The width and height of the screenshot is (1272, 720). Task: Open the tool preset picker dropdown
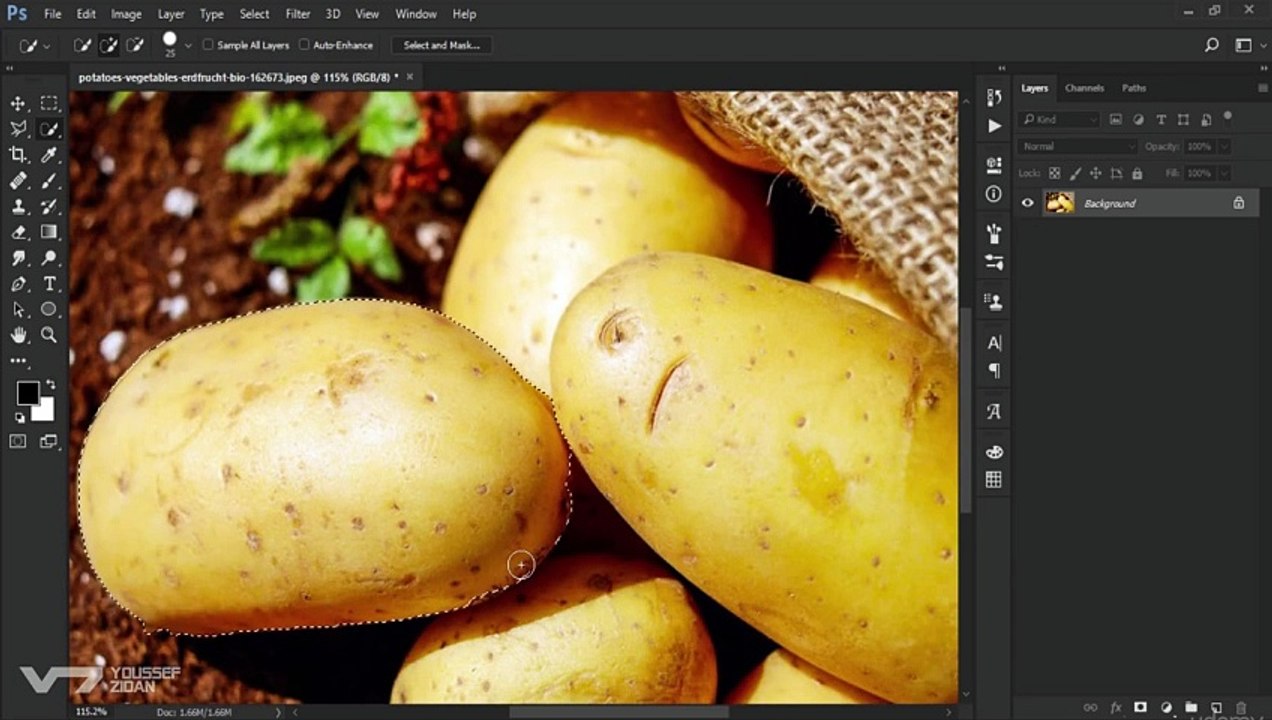click(46, 46)
